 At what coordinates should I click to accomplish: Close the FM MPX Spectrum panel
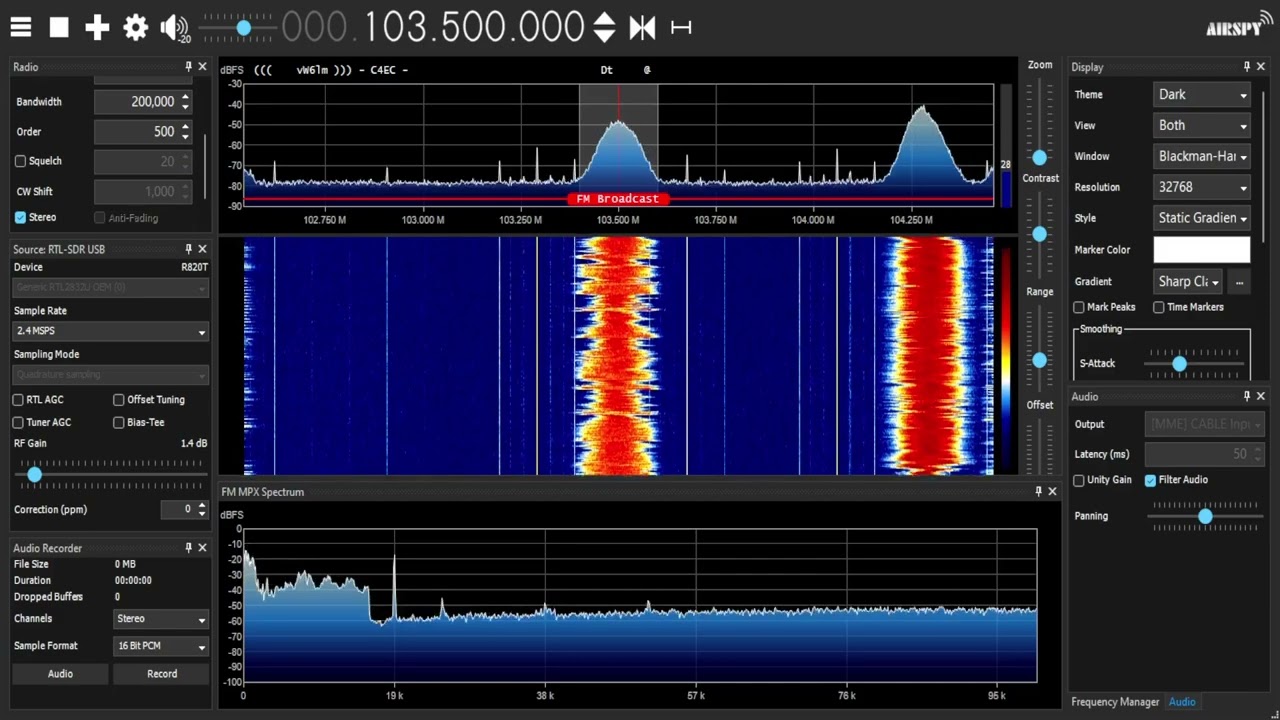pyautogui.click(x=1052, y=492)
